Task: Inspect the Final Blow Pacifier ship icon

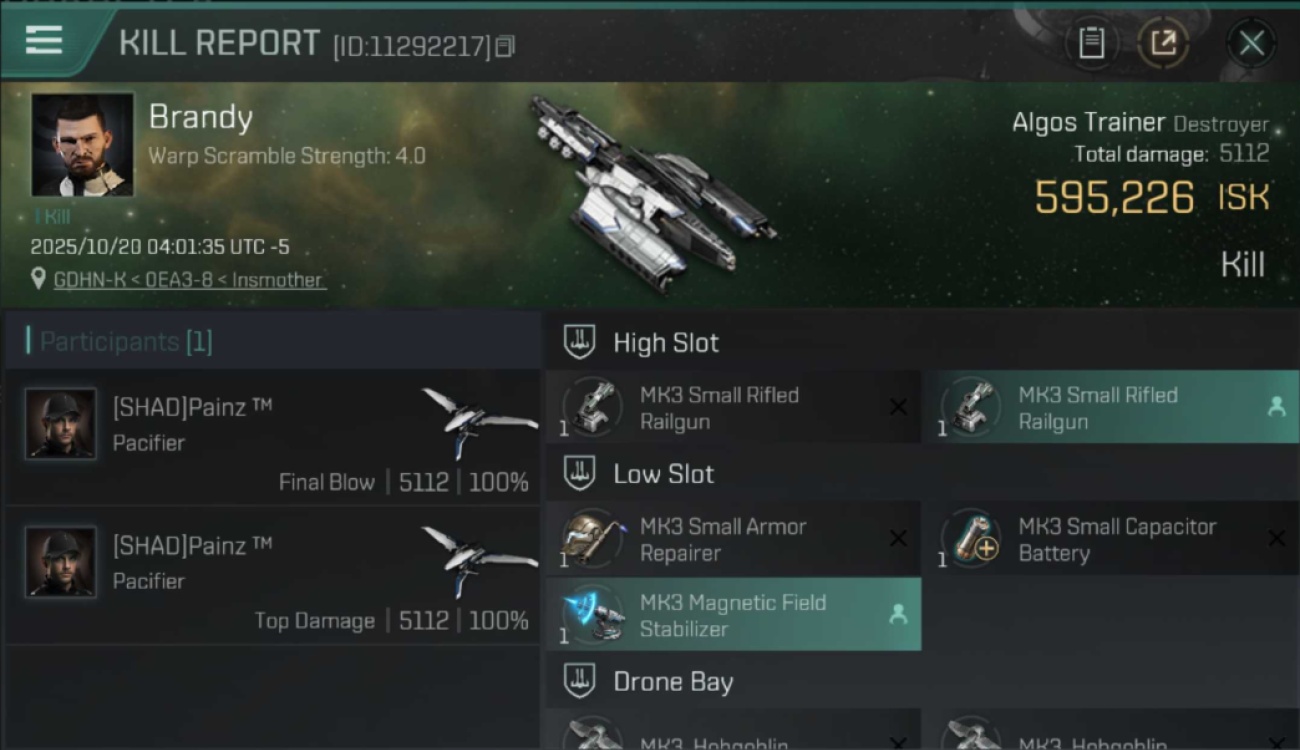Action: pos(478,420)
